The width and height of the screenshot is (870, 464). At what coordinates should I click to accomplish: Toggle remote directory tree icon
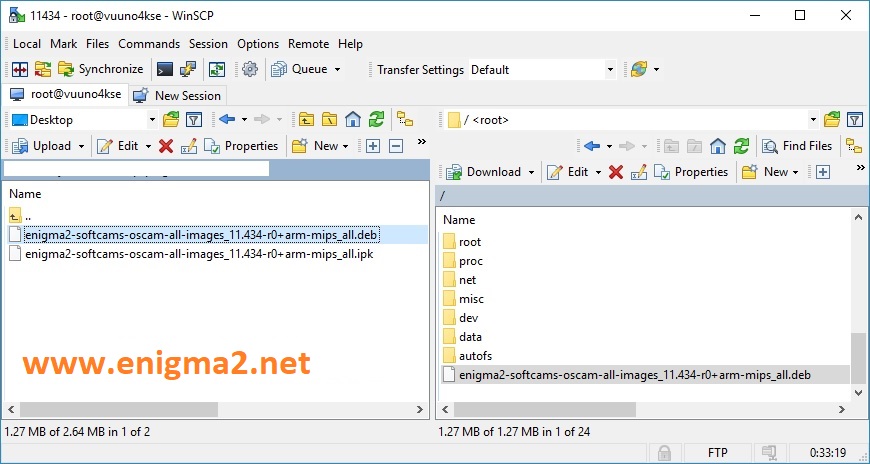point(854,146)
